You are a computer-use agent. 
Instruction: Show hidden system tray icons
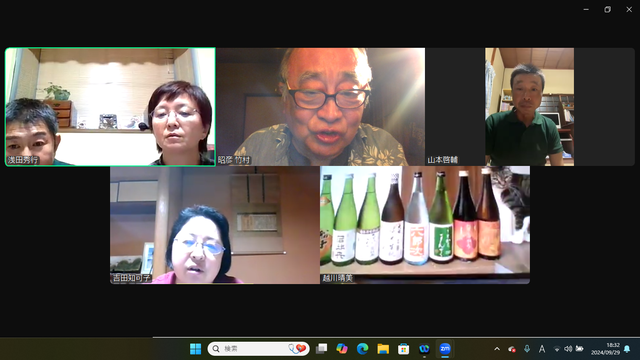(x=497, y=349)
